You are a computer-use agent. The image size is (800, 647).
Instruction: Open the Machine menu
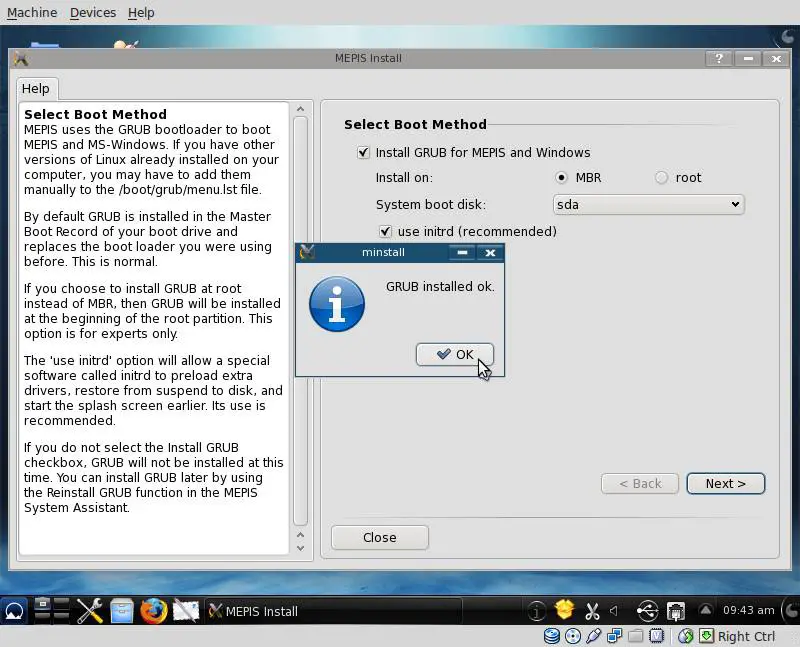pos(32,12)
